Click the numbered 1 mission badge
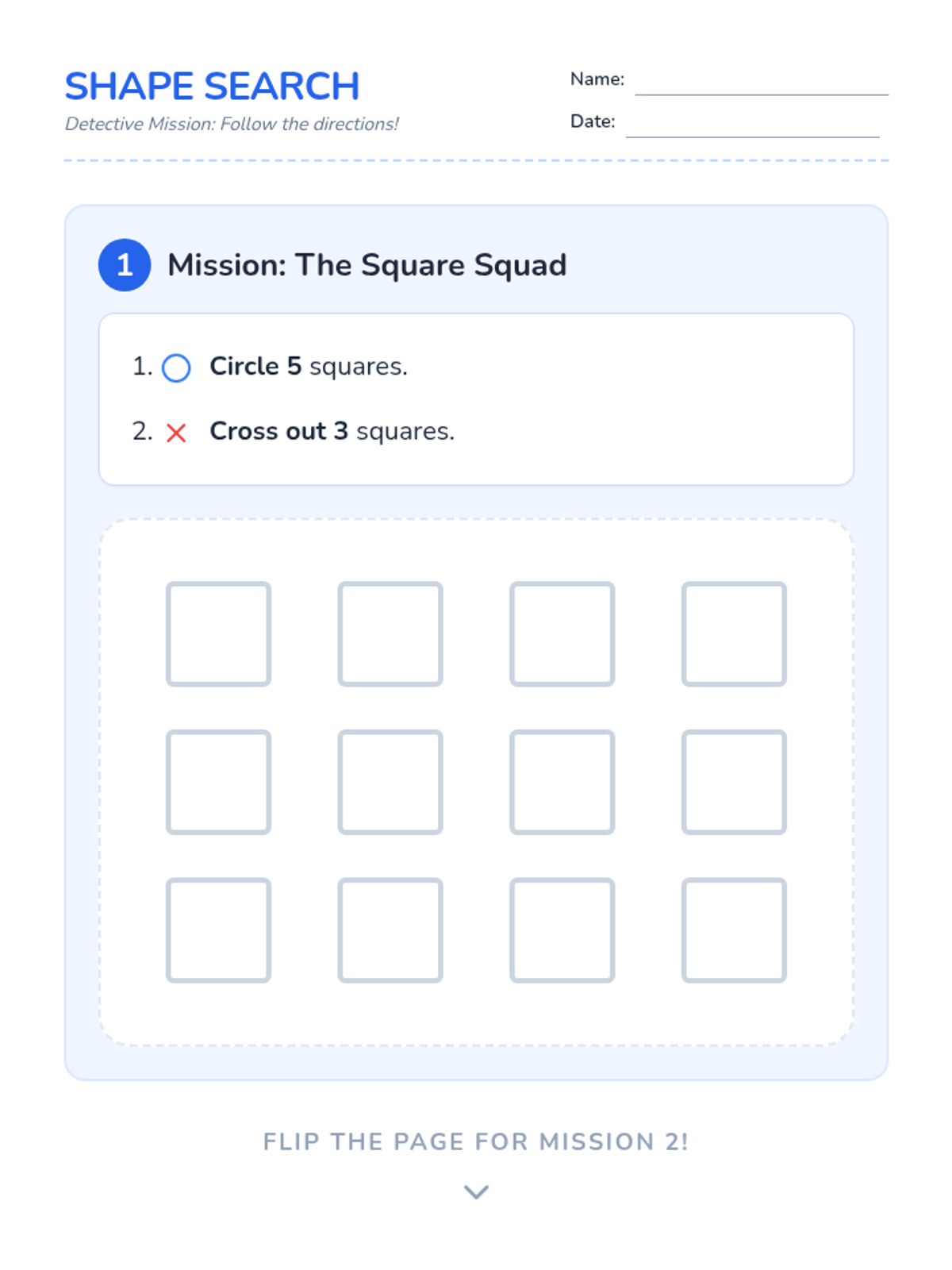The image size is (952, 1270). coord(125,265)
